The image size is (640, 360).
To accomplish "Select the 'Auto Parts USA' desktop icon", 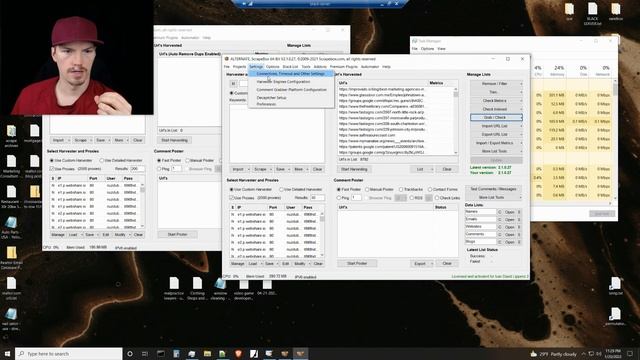I will coord(11,228).
